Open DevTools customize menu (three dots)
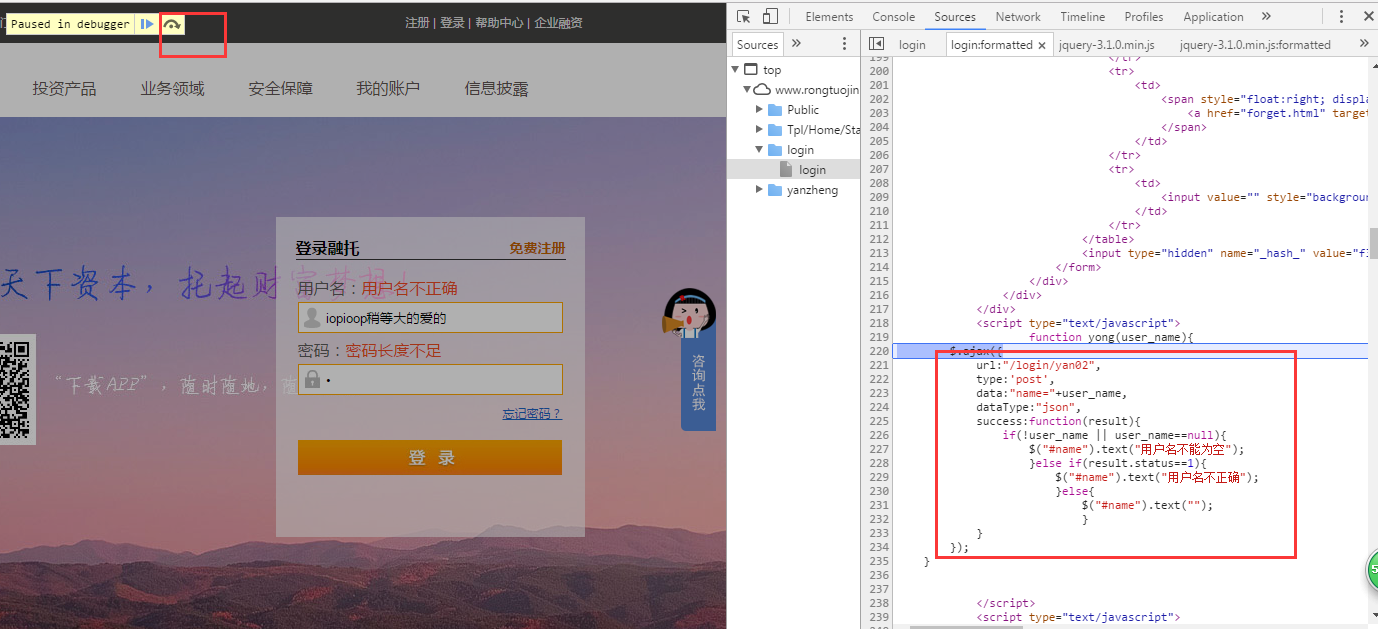 [x=1341, y=16]
